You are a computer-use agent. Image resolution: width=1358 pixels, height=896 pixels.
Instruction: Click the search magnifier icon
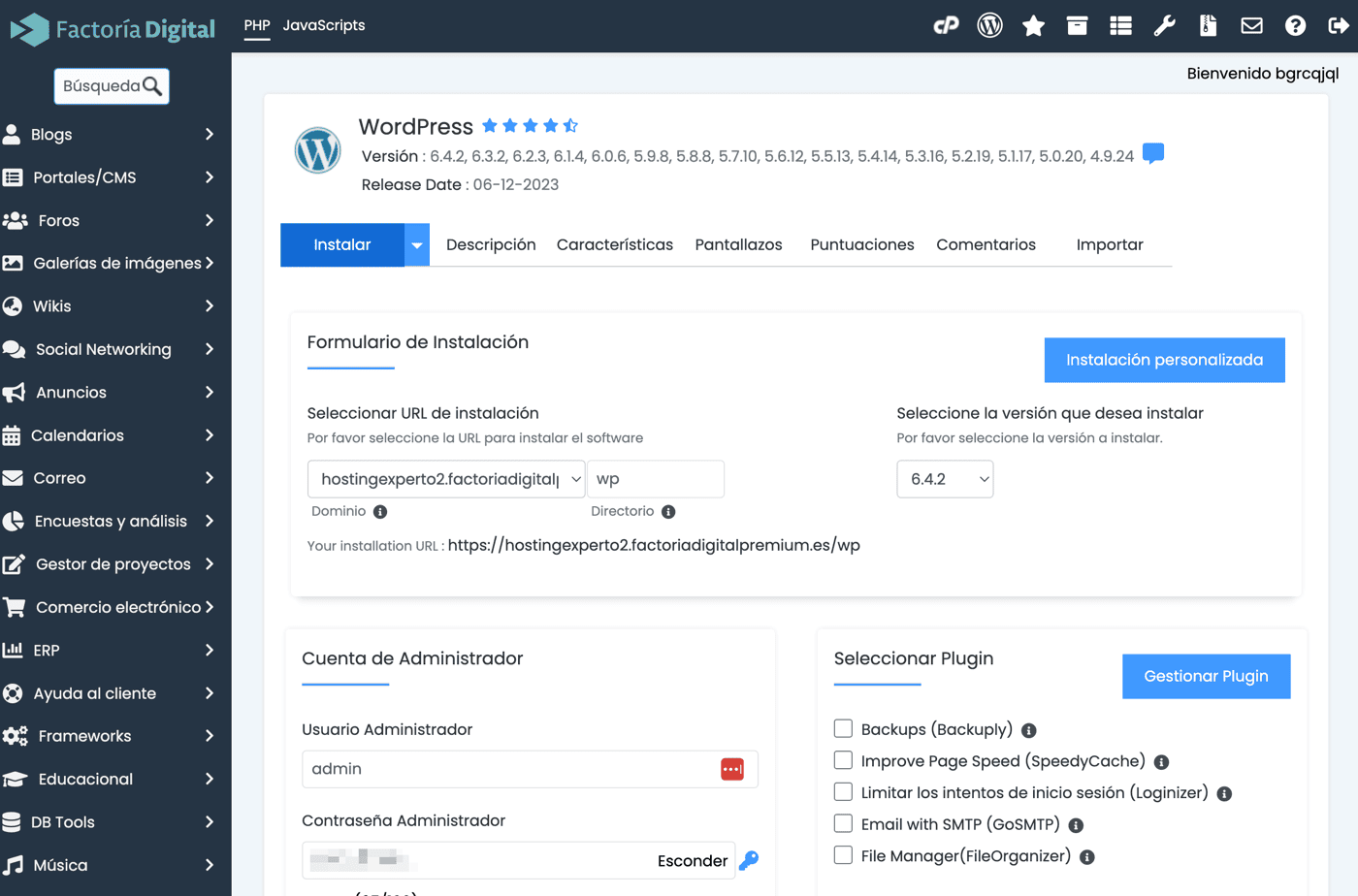[152, 86]
